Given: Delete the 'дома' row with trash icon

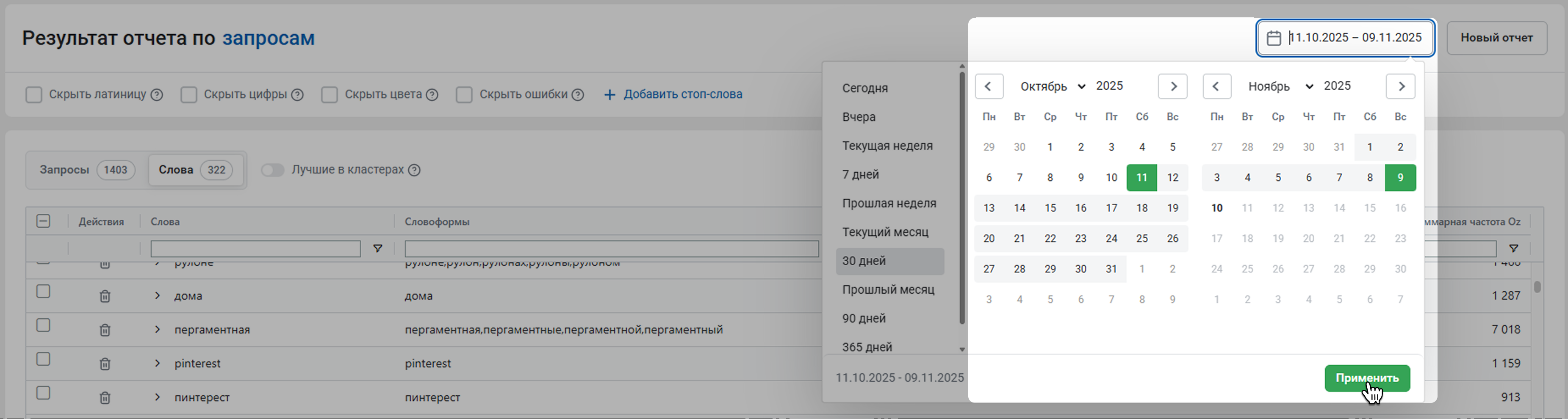Looking at the screenshot, I should [105, 296].
